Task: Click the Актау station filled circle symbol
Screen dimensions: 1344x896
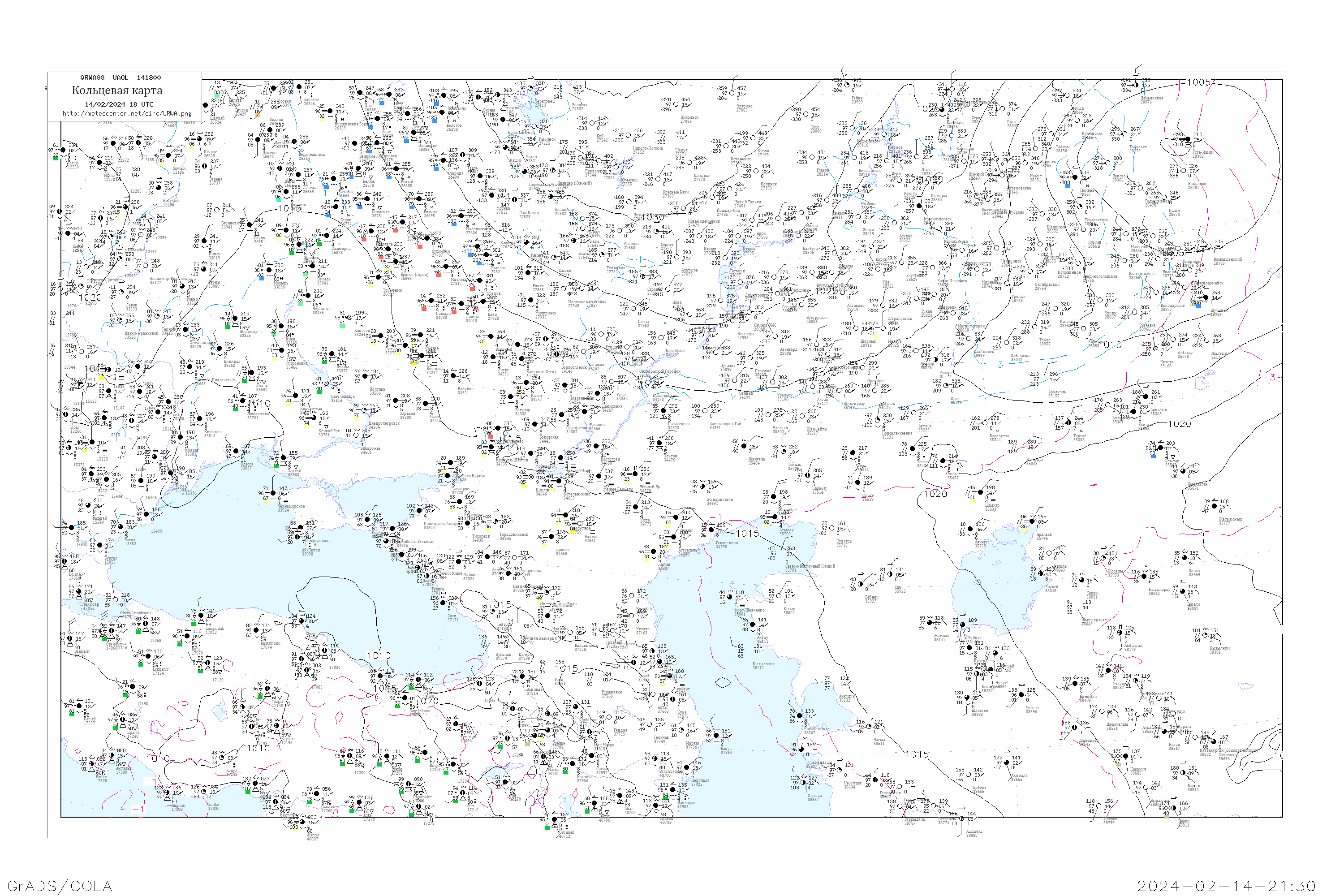Action: [x=754, y=625]
